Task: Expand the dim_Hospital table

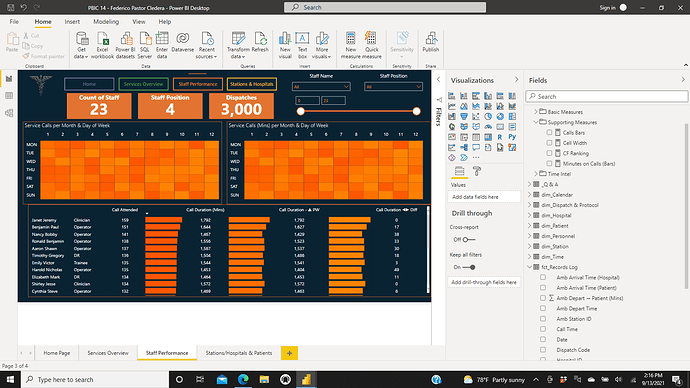Action: [530, 215]
